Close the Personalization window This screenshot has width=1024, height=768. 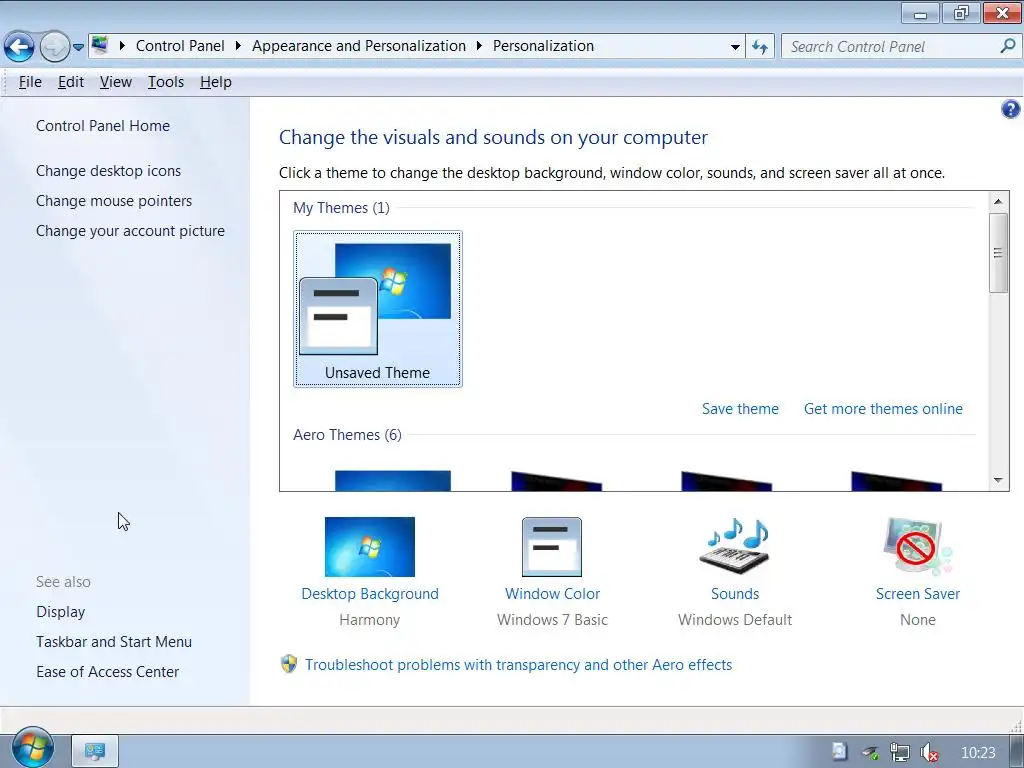tap(1002, 13)
